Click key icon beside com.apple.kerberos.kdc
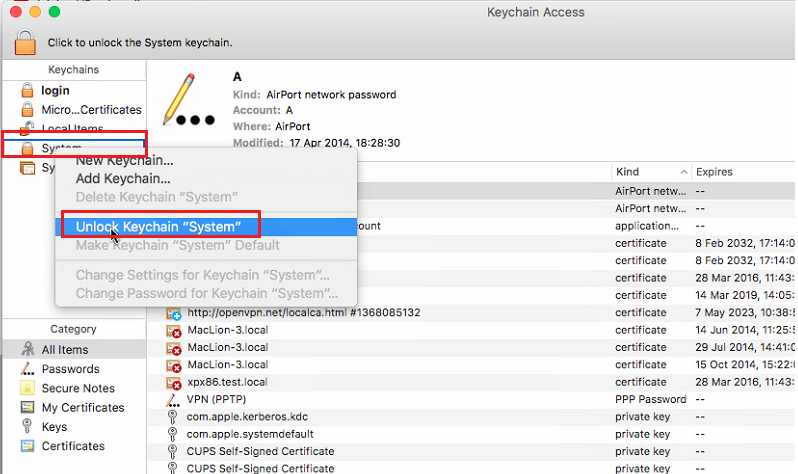This screenshot has height=474, width=798. point(173,417)
